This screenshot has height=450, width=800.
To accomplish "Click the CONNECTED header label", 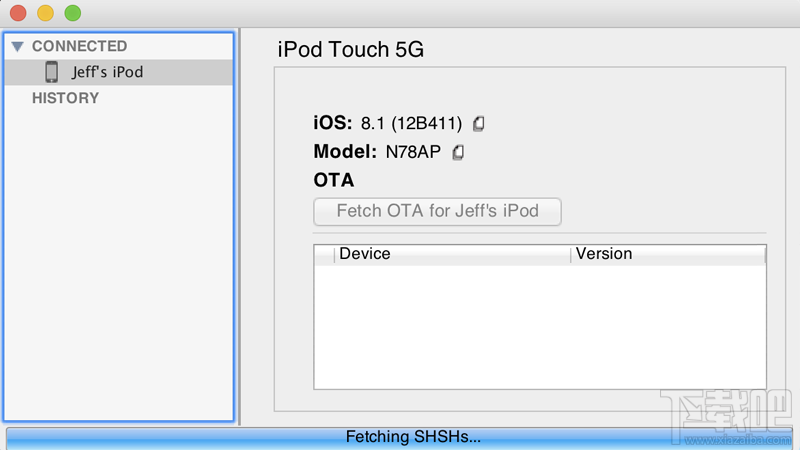I will coord(80,46).
